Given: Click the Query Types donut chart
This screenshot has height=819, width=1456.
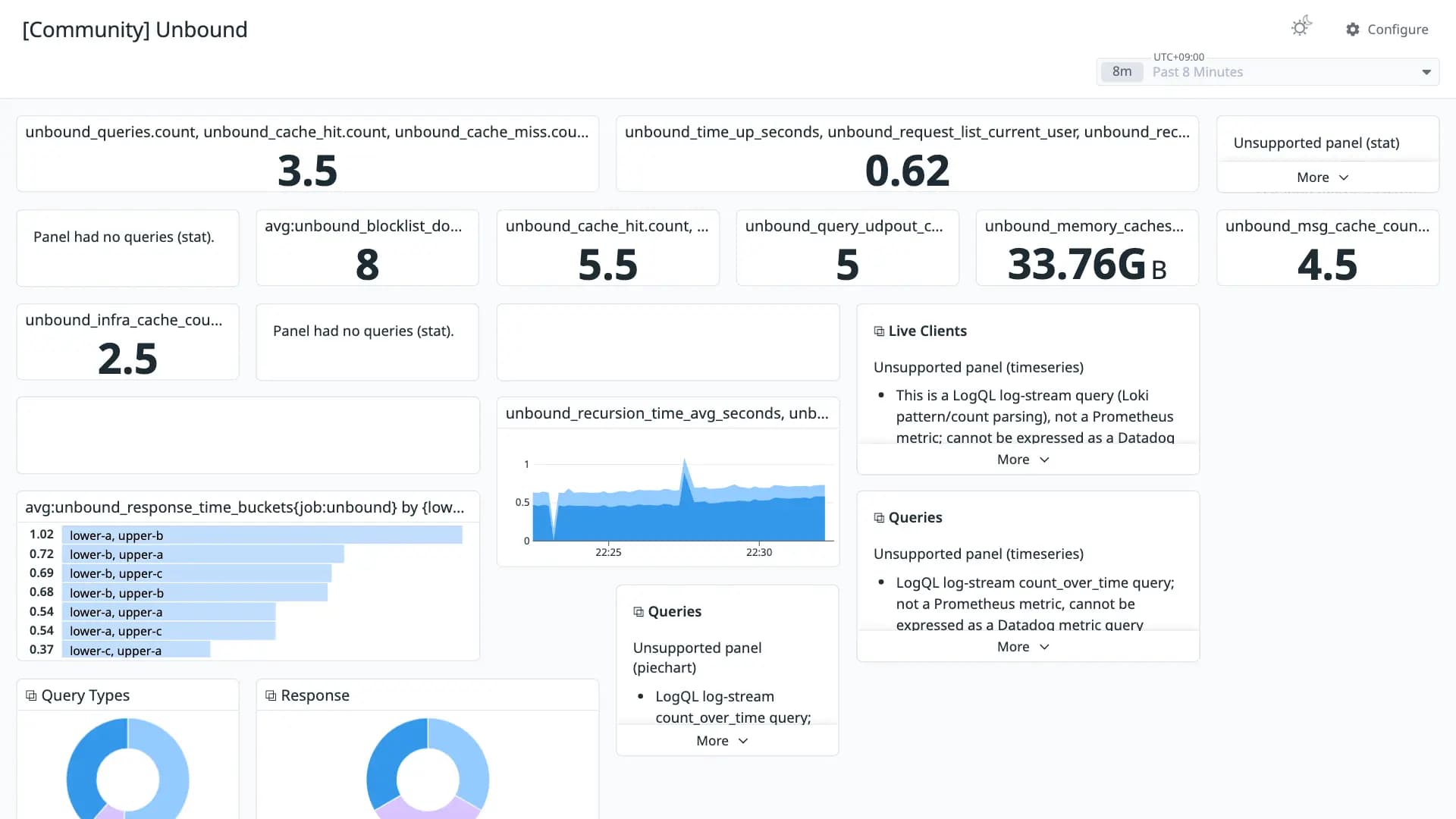Looking at the screenshot, I should (127, 769).
